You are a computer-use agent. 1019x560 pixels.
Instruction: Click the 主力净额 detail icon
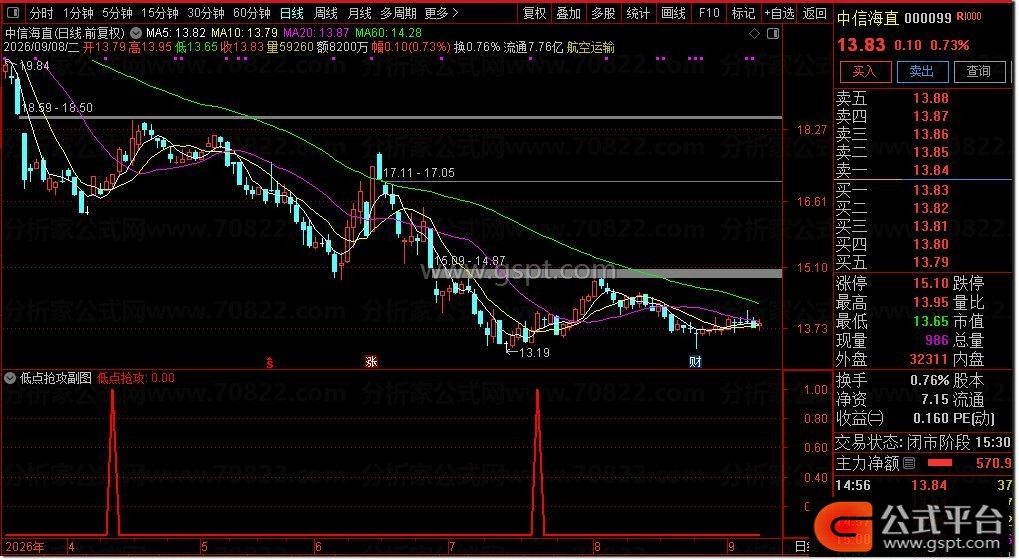pos(909,463)
